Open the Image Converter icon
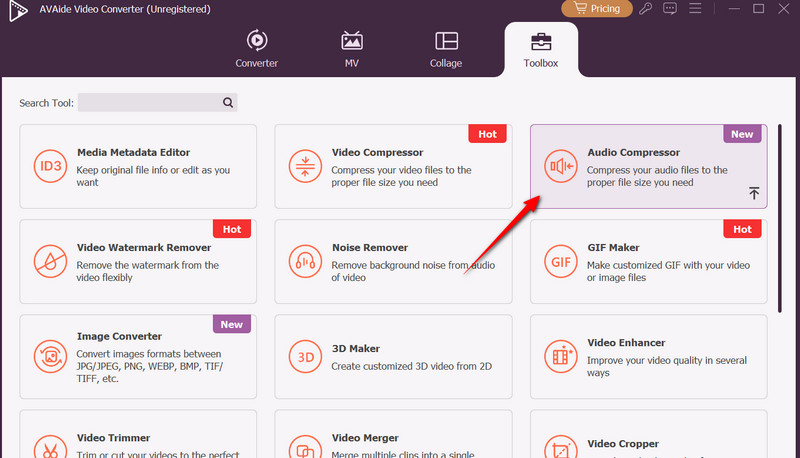Viewport: 800px width, 458px height. 49,356
